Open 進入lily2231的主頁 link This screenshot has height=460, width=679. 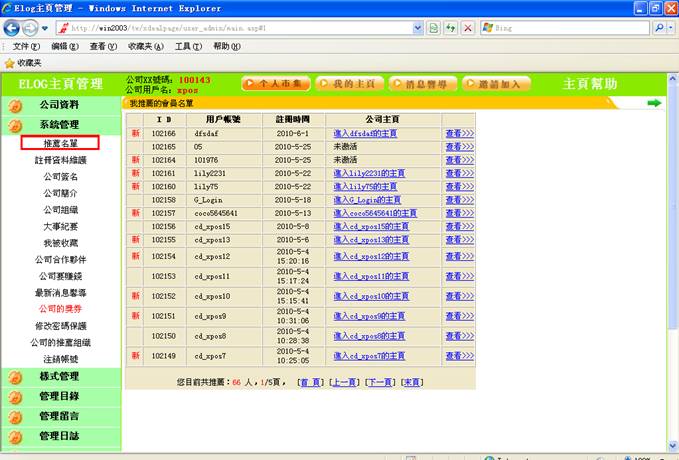[368, 173]
